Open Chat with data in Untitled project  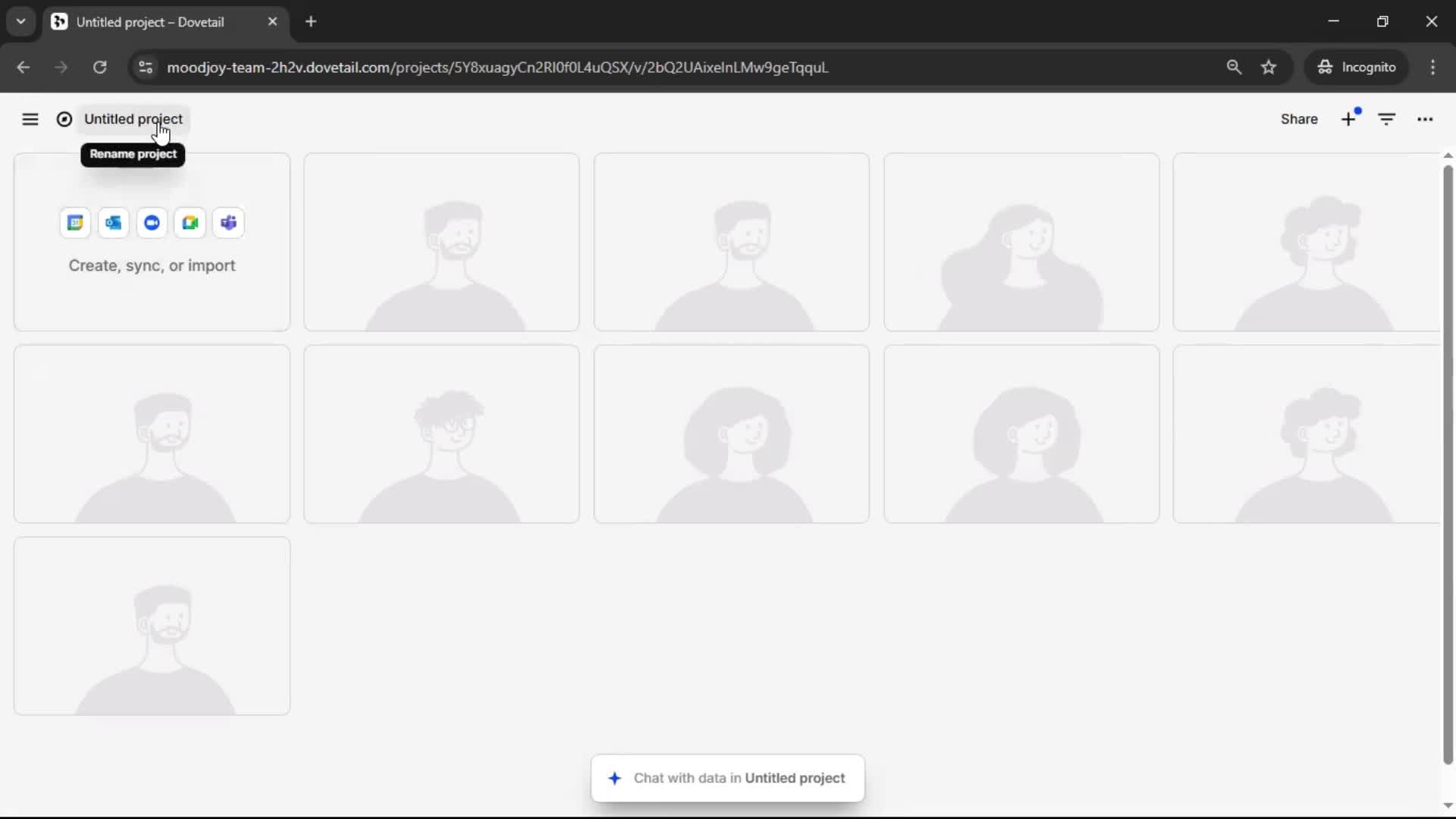click(728, 778)
